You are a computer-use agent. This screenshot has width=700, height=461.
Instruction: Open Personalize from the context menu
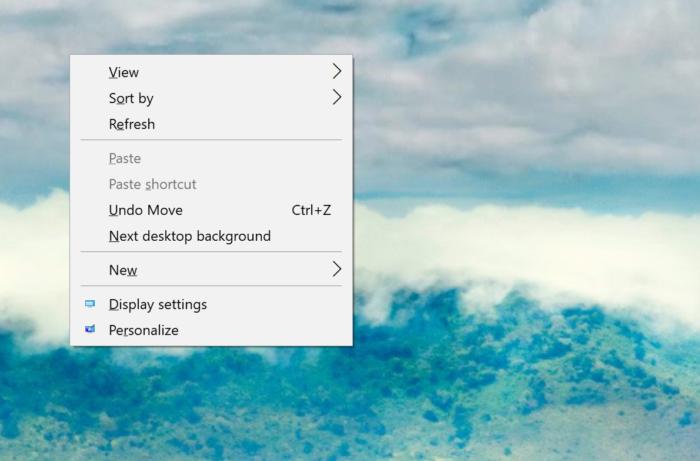tap(144, 330)
